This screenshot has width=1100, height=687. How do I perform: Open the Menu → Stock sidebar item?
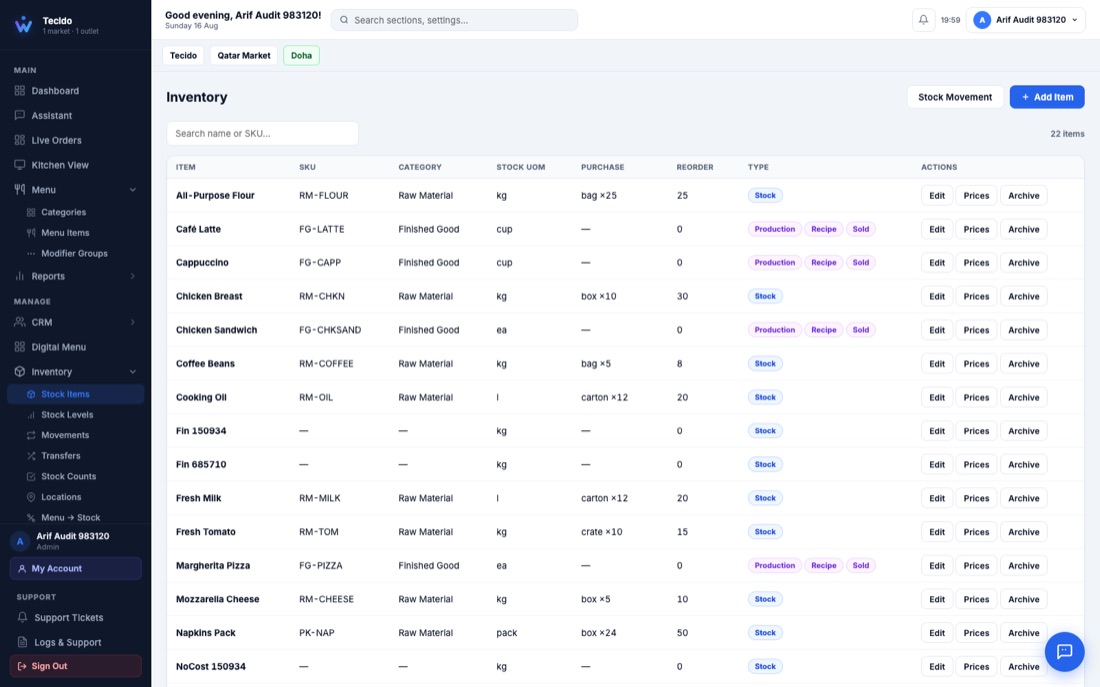[x=70, y=517]
